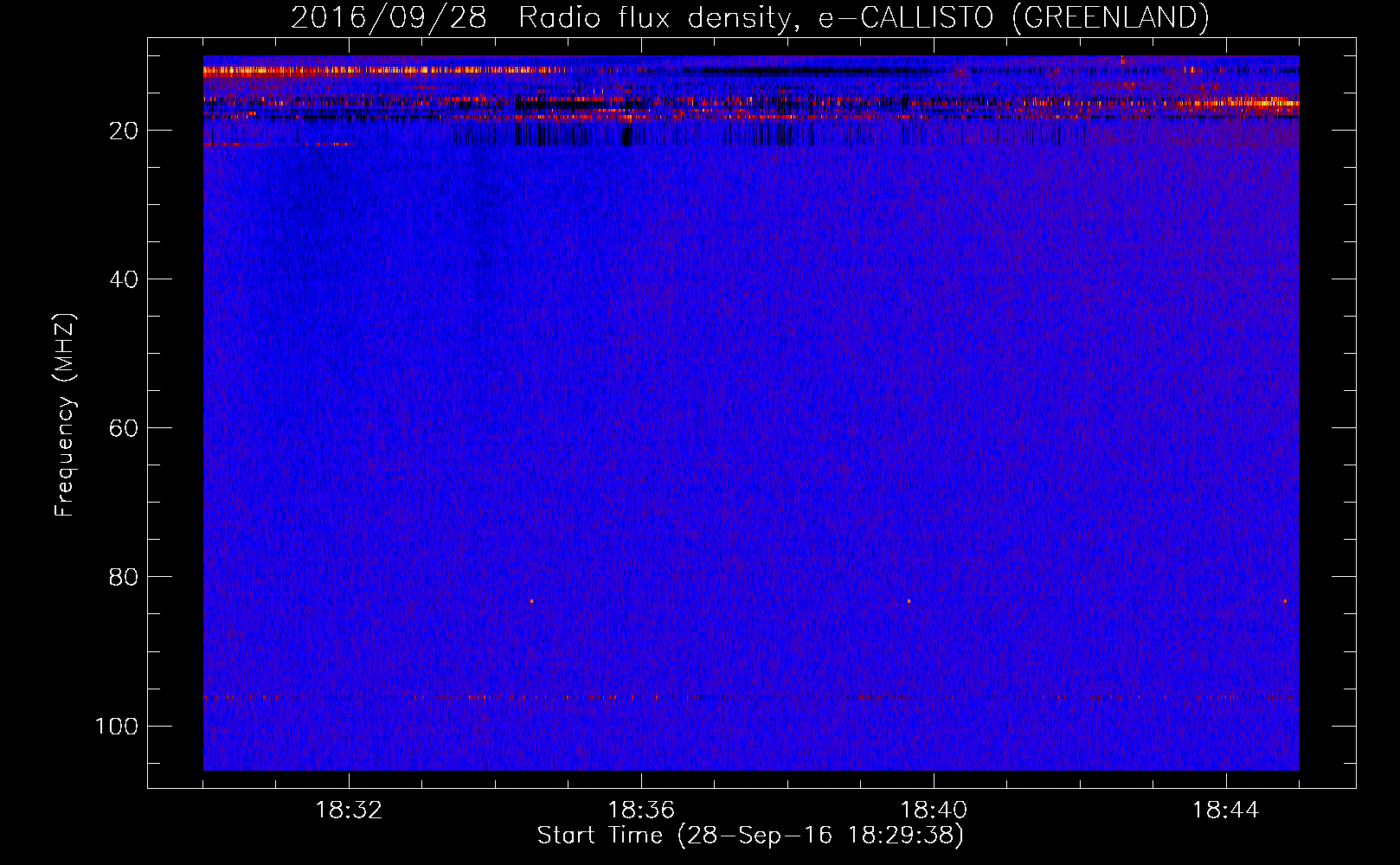Click the 18:36 time tick label
The width and height of the screenshot is (1400, 865).
[641, 811]
